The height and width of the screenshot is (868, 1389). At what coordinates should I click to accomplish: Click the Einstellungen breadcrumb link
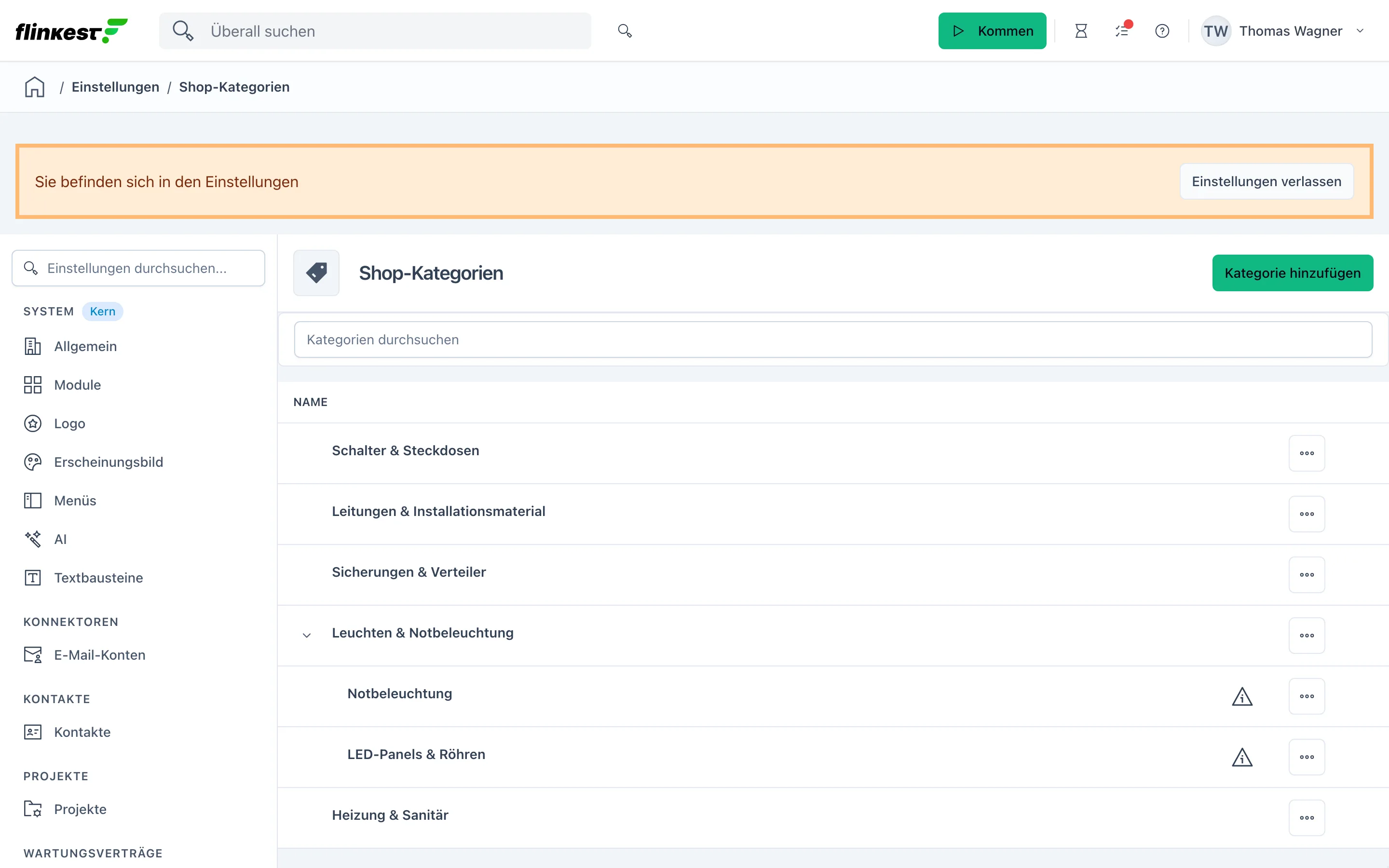115,87
